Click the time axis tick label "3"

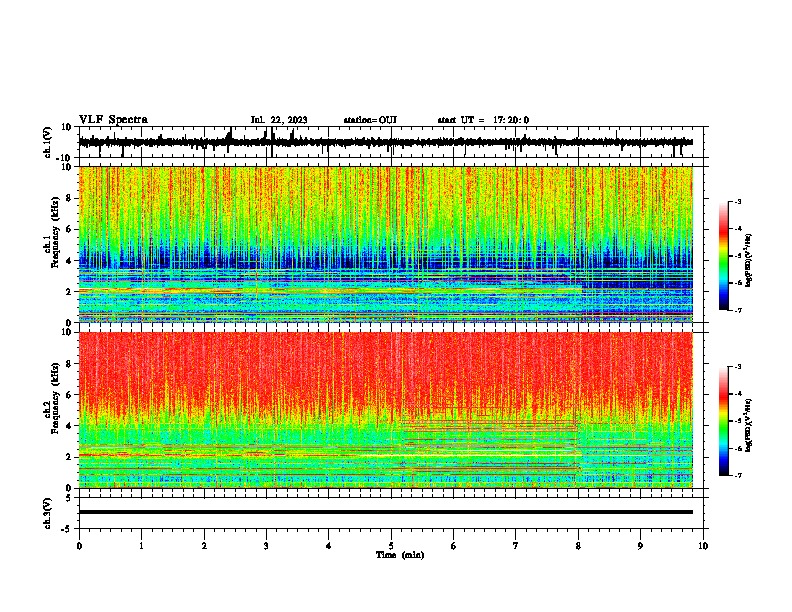(x=266, y=546)
